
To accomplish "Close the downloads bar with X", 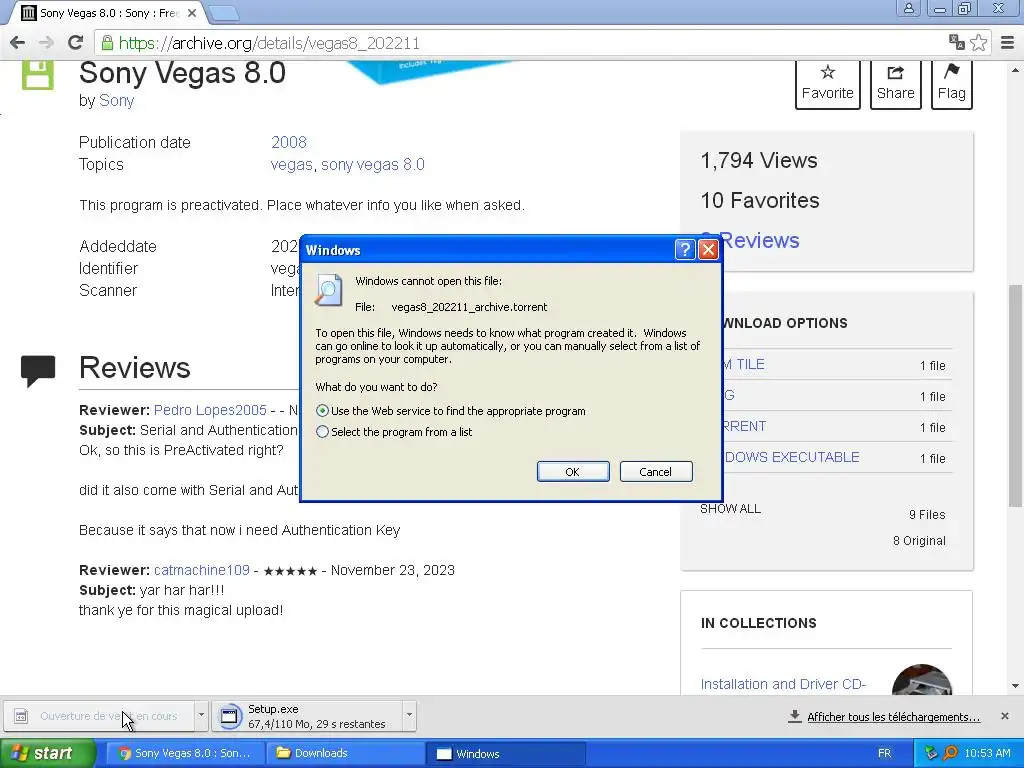I will 1004,716.
